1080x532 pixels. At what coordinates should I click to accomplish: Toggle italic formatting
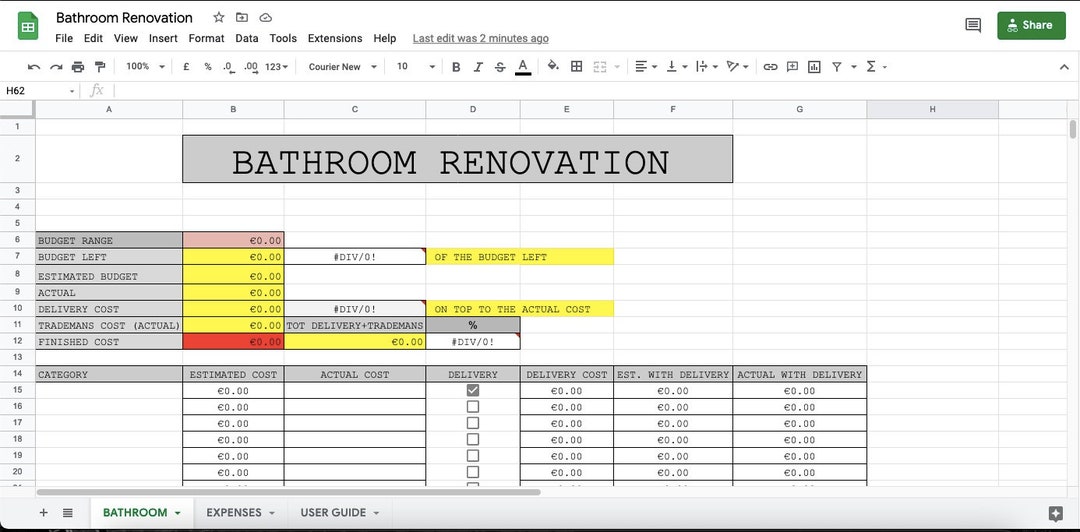(478, 67)
